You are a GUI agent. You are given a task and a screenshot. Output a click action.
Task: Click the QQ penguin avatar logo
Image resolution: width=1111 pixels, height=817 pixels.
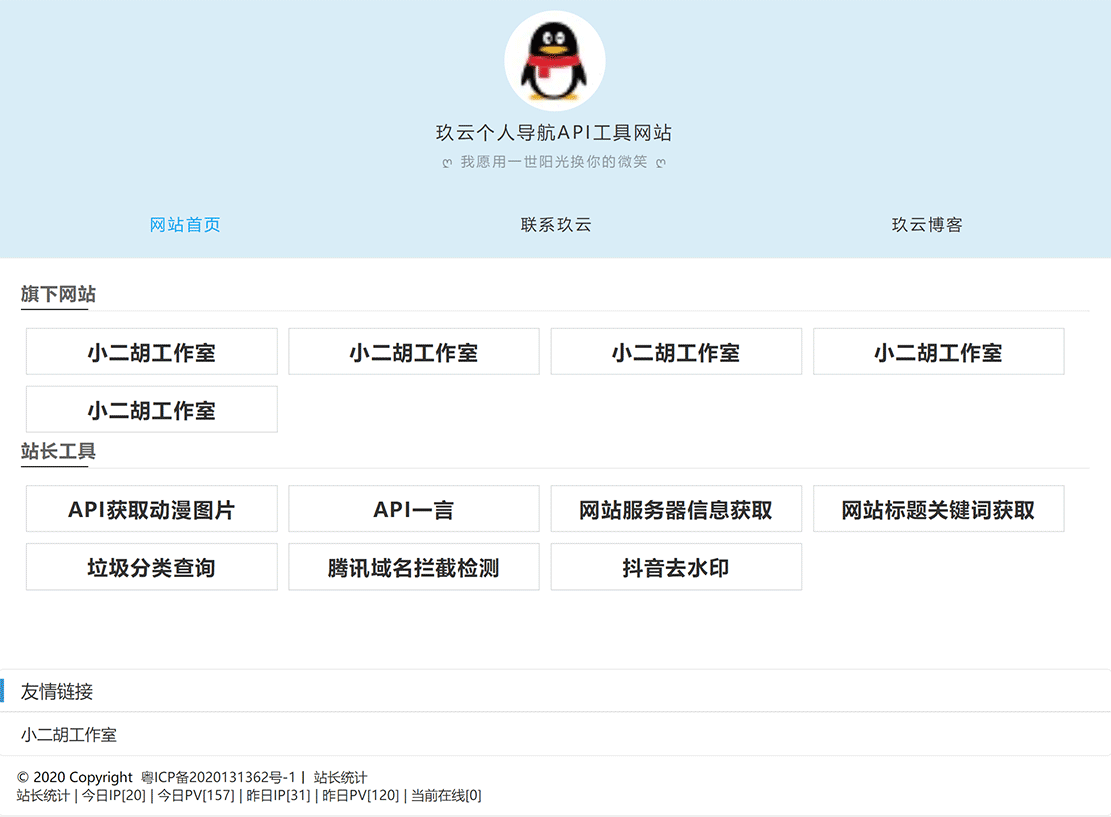click(555, 59)
